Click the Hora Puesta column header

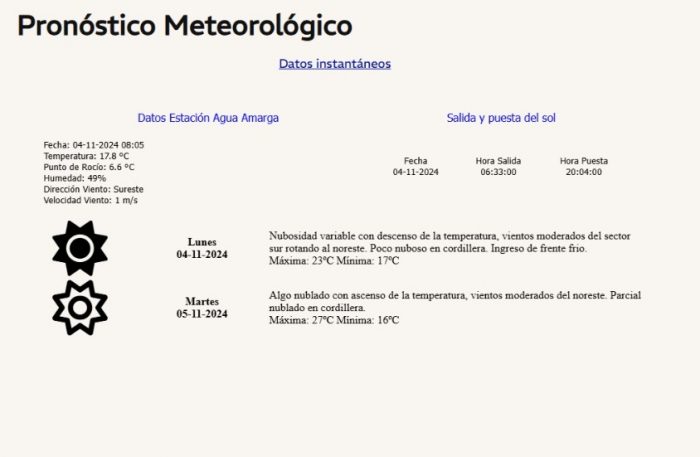click(583, 161)
